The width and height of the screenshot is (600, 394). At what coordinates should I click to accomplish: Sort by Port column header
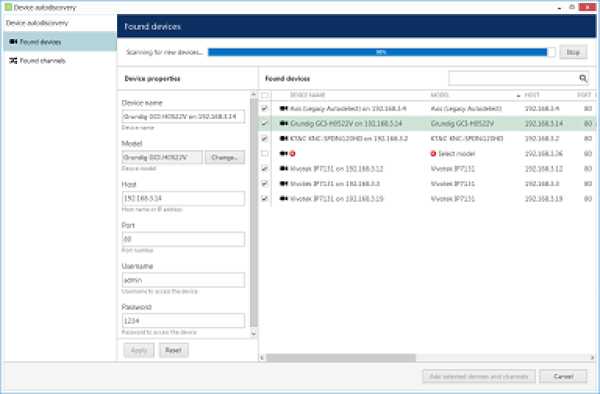click(584, 95)
